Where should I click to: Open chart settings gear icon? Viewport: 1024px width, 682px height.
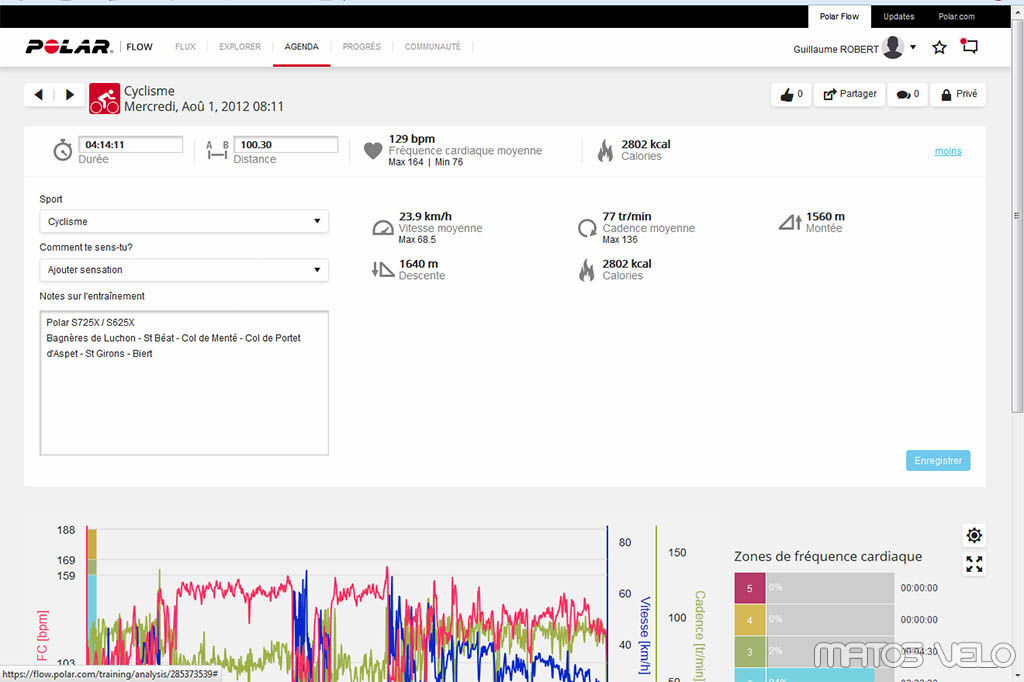coord(974,536)
